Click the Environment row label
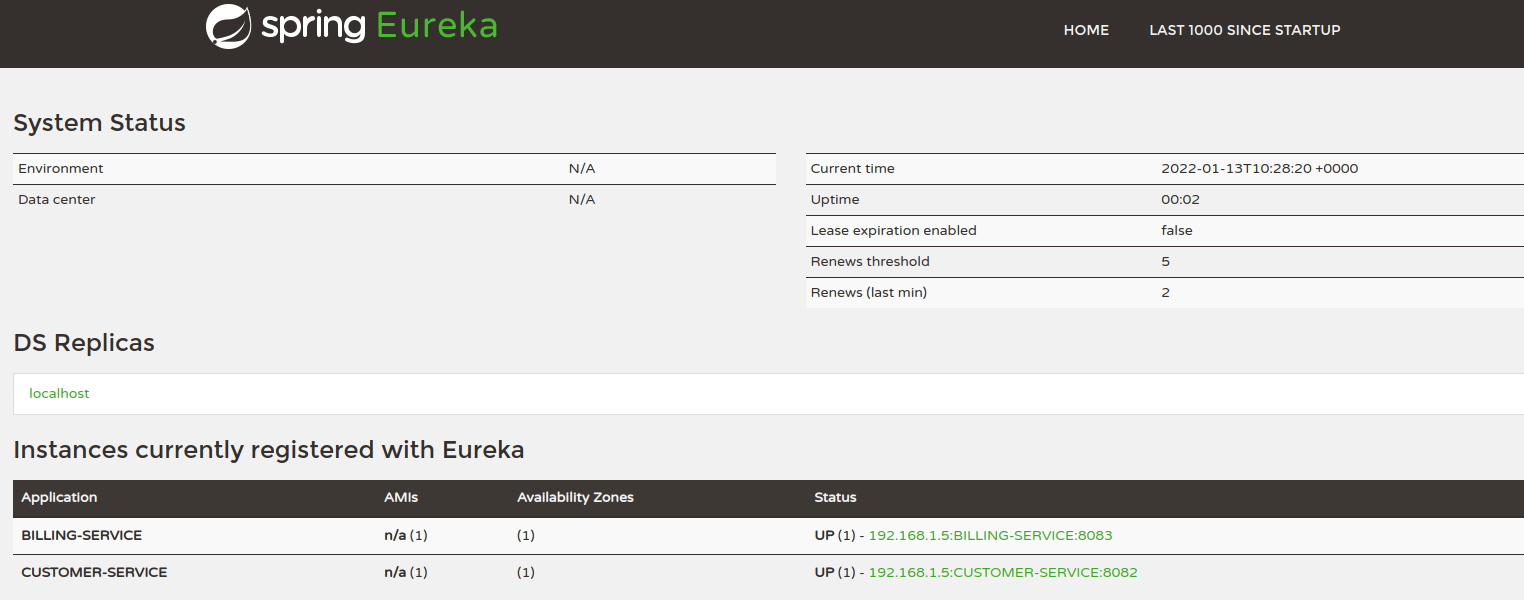The width and height of the screenshot is (1524, 600). click(x=60, y=169)
